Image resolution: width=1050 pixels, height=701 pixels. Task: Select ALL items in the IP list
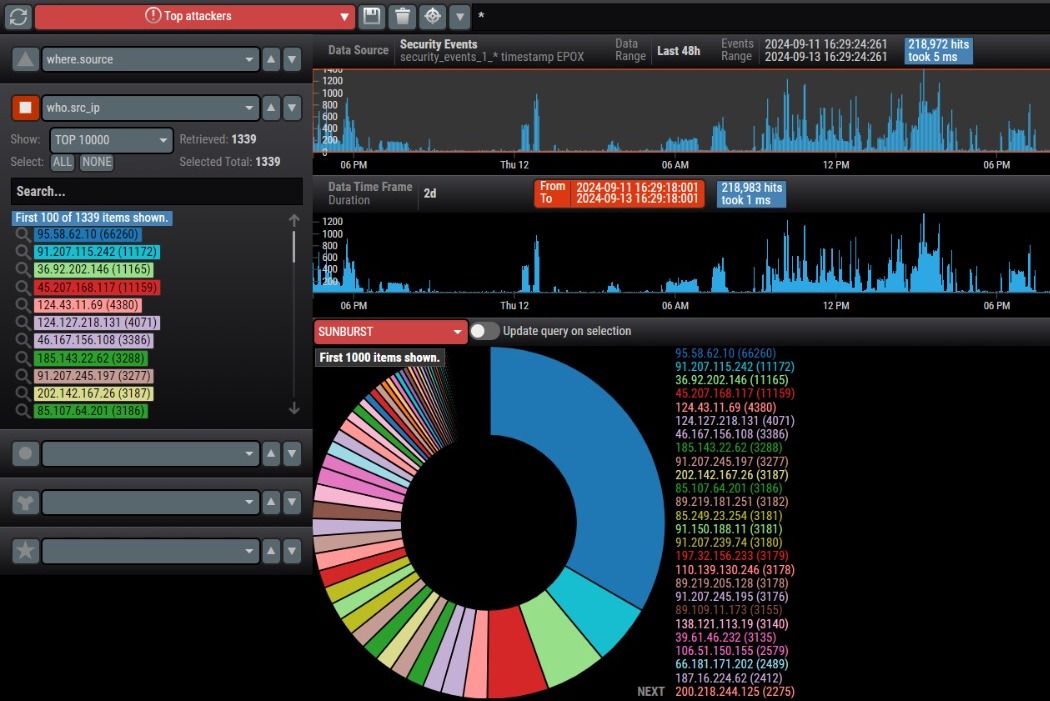tap(62, 162)
